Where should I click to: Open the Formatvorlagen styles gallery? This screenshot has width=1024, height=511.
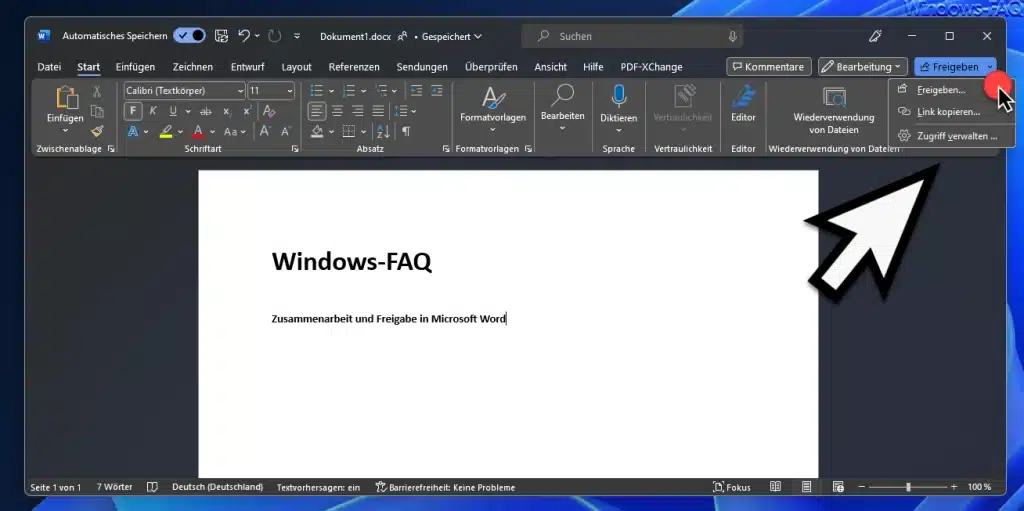[492, 108]
